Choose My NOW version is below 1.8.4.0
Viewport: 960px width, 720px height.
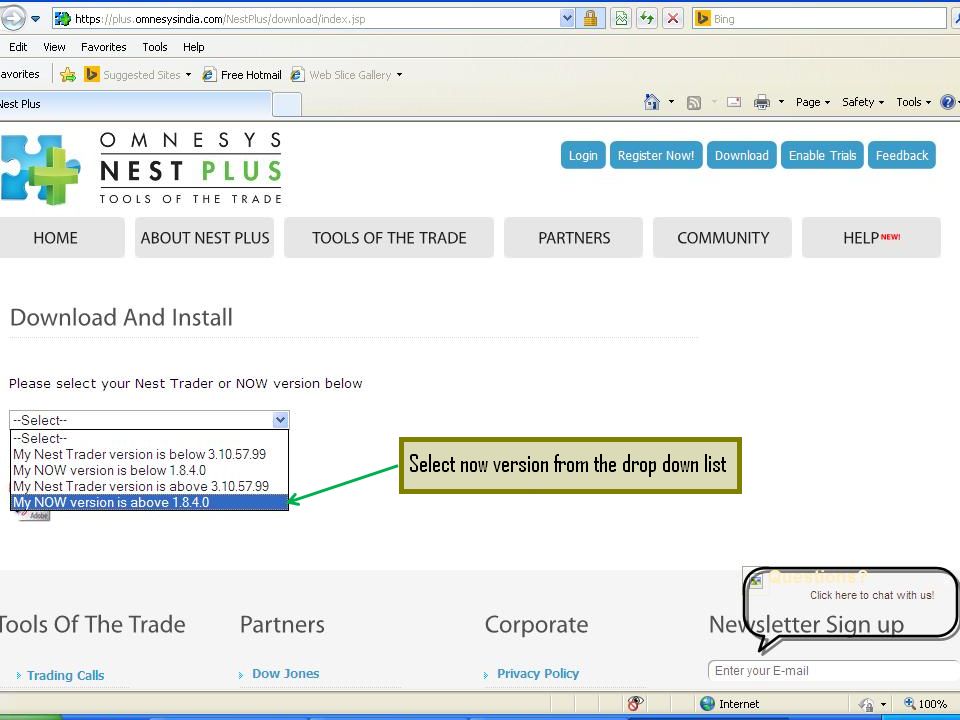(x=149, y=470)
